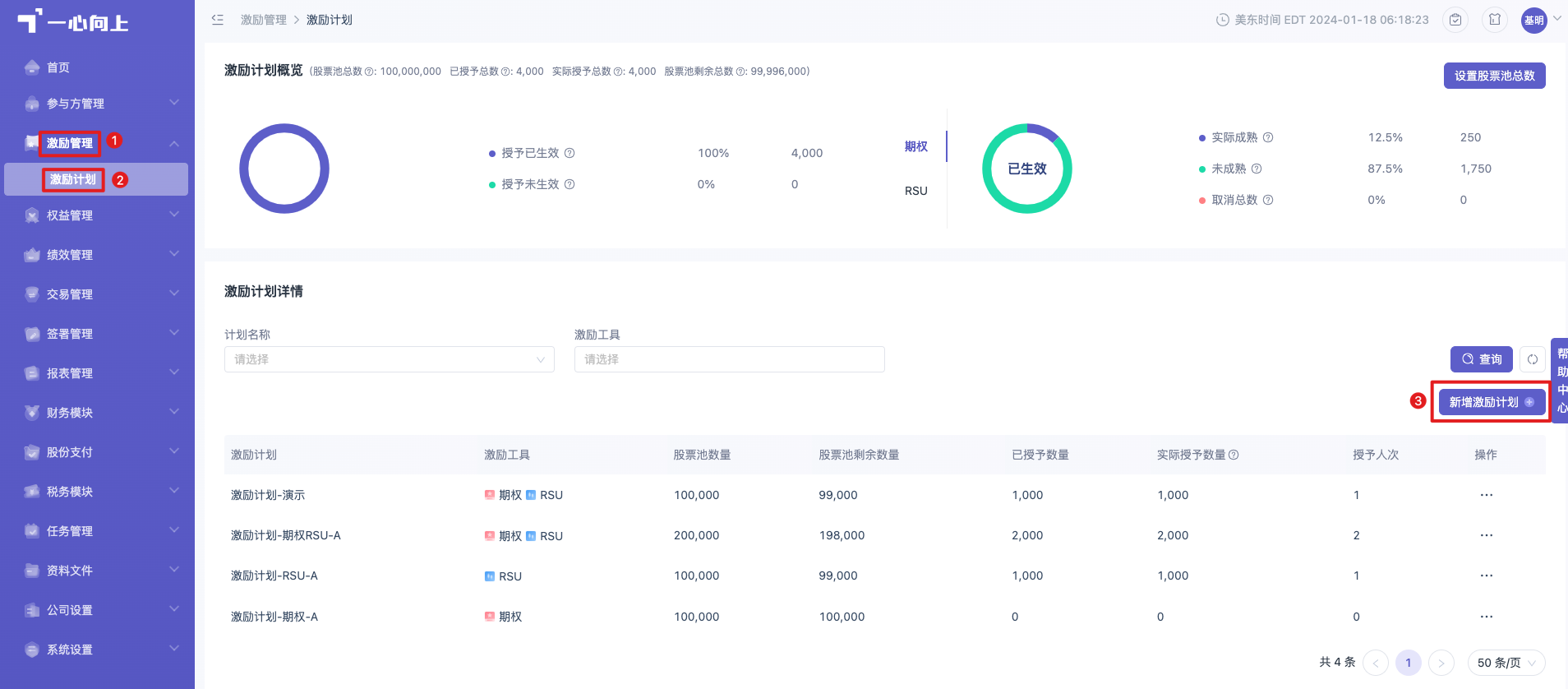Select 激励计划 submenu item

pos(96,179)
